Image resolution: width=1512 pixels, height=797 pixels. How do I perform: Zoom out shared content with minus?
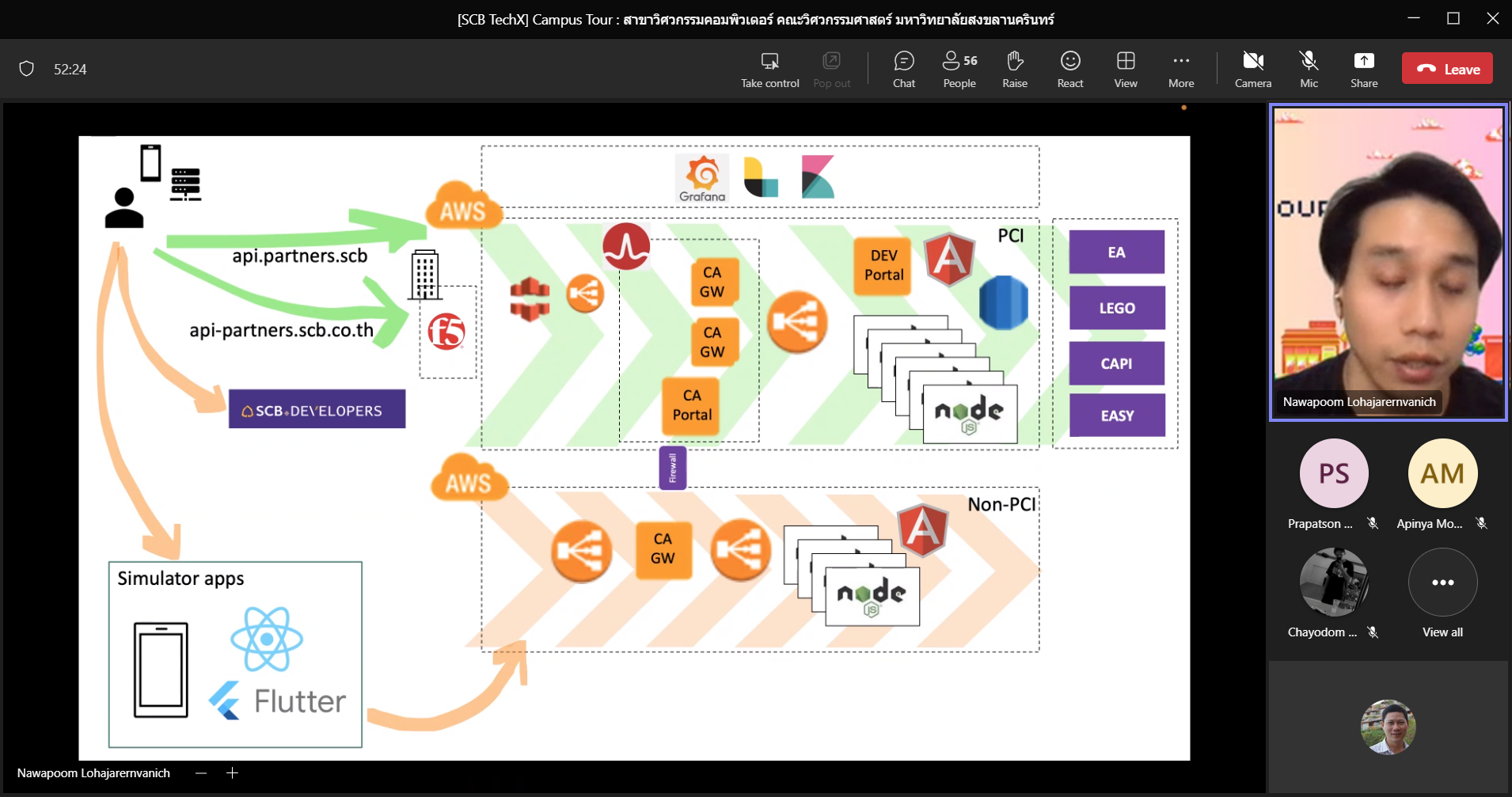pyautogui.click(x=201, y=773)
